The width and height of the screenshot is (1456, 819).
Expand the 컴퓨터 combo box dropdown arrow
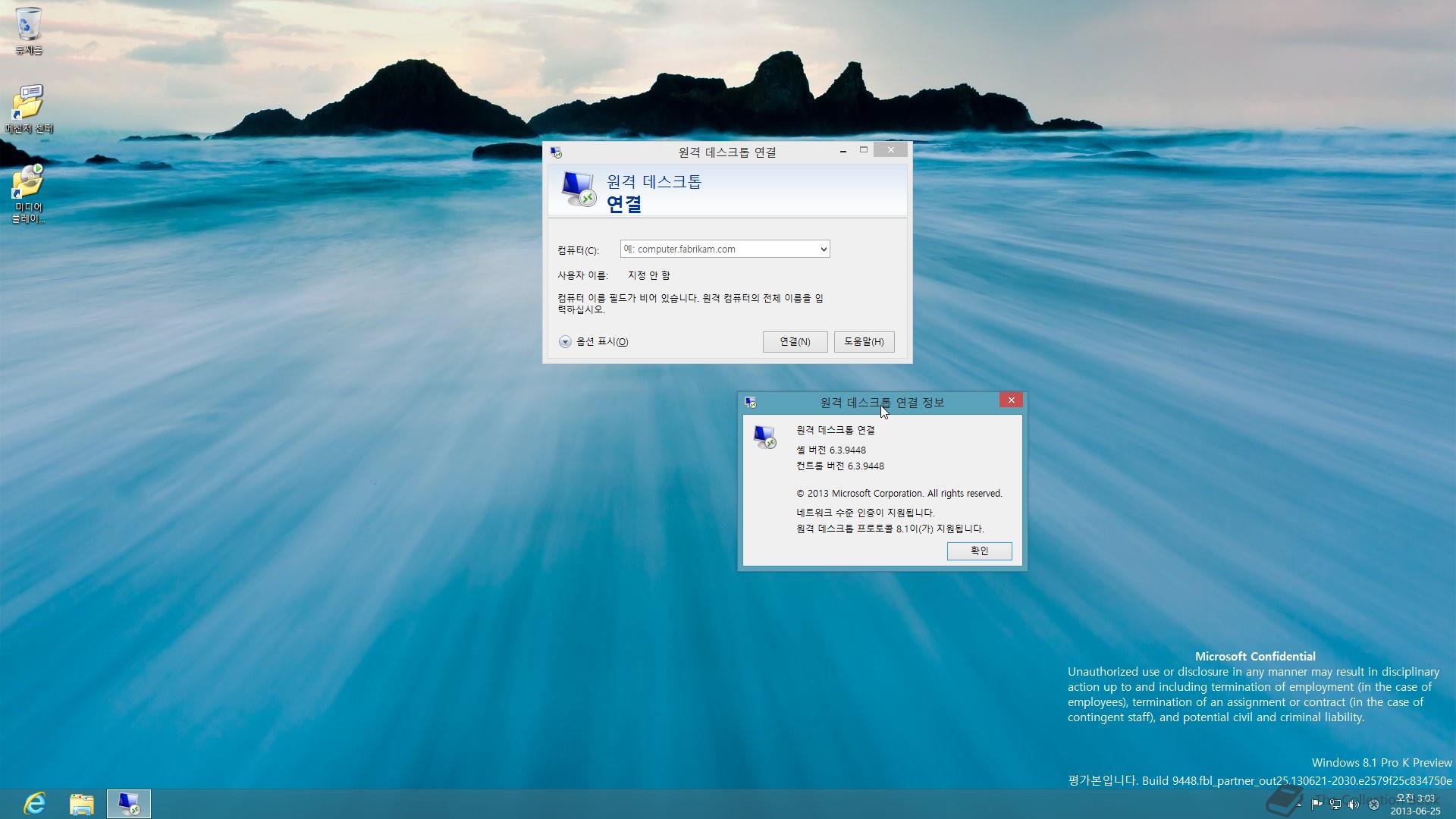coord(824,249)
